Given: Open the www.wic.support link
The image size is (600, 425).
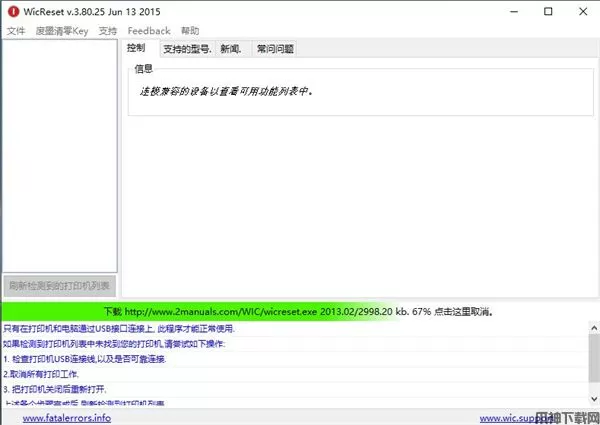Looking at the screenshot, I should [x=516, y=418].
